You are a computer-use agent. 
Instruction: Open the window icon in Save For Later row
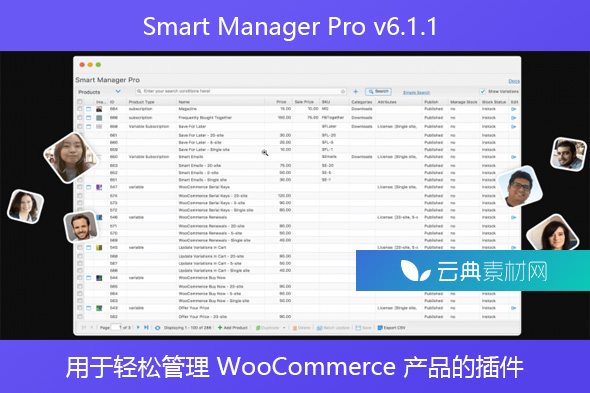(x=89, y=126)
